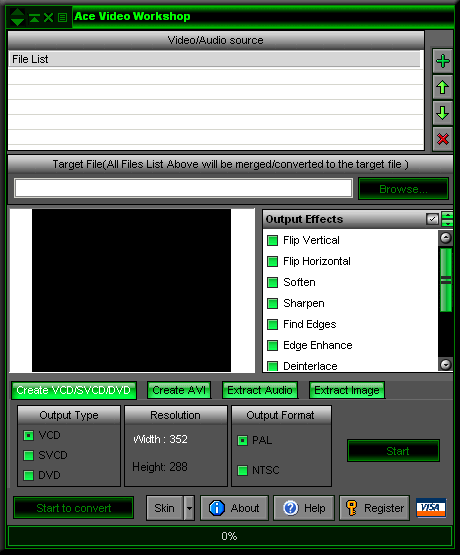This screenshot has height=555, width=460.
Task: Click the target file path input field
Action: tap(183, 188)
